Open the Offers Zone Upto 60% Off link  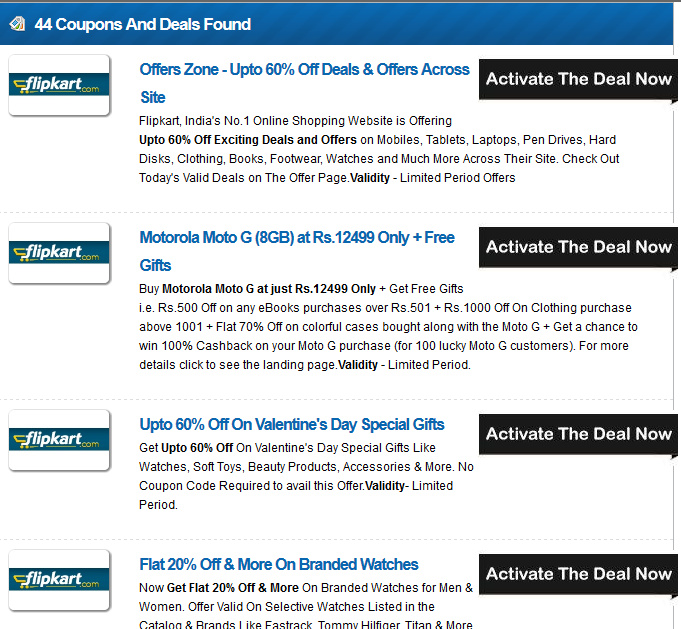click(304, 83)
